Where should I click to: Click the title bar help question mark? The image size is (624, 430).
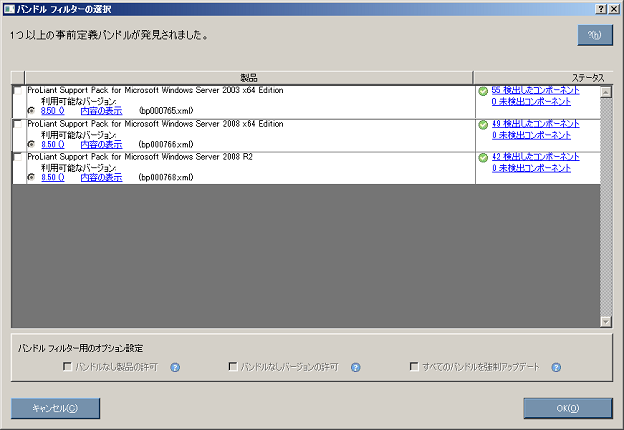tap(599, 8)
